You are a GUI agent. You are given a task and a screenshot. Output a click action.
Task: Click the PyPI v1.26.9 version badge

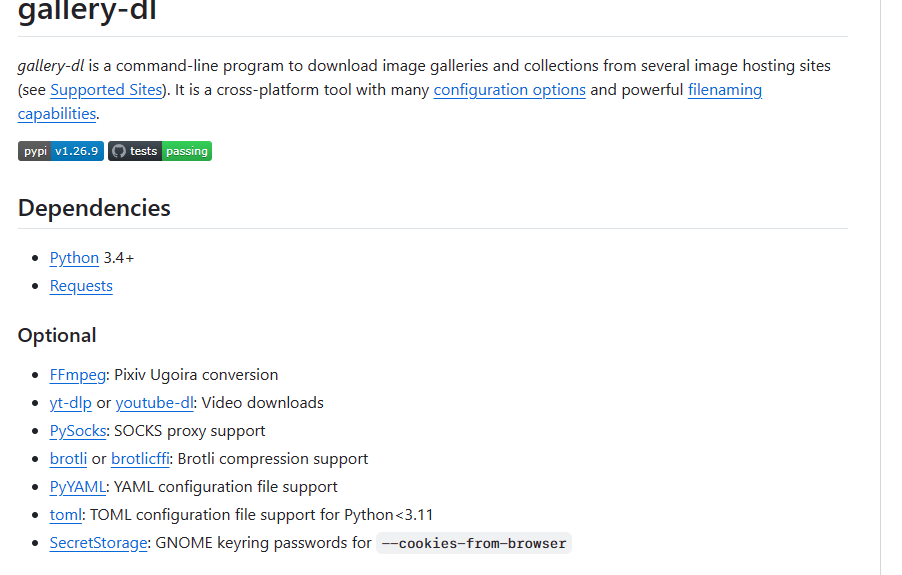60,151
